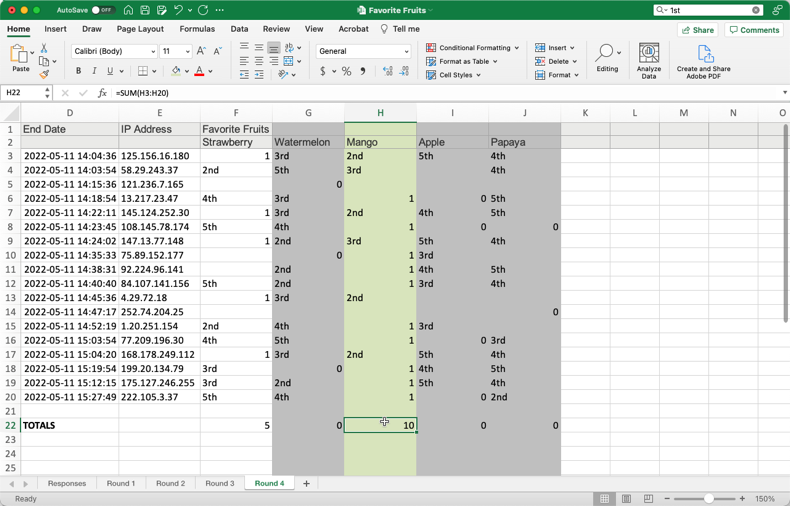790x506 pixels.
Task: Toggle Italic formatting
Action: [x=94, y=71]
